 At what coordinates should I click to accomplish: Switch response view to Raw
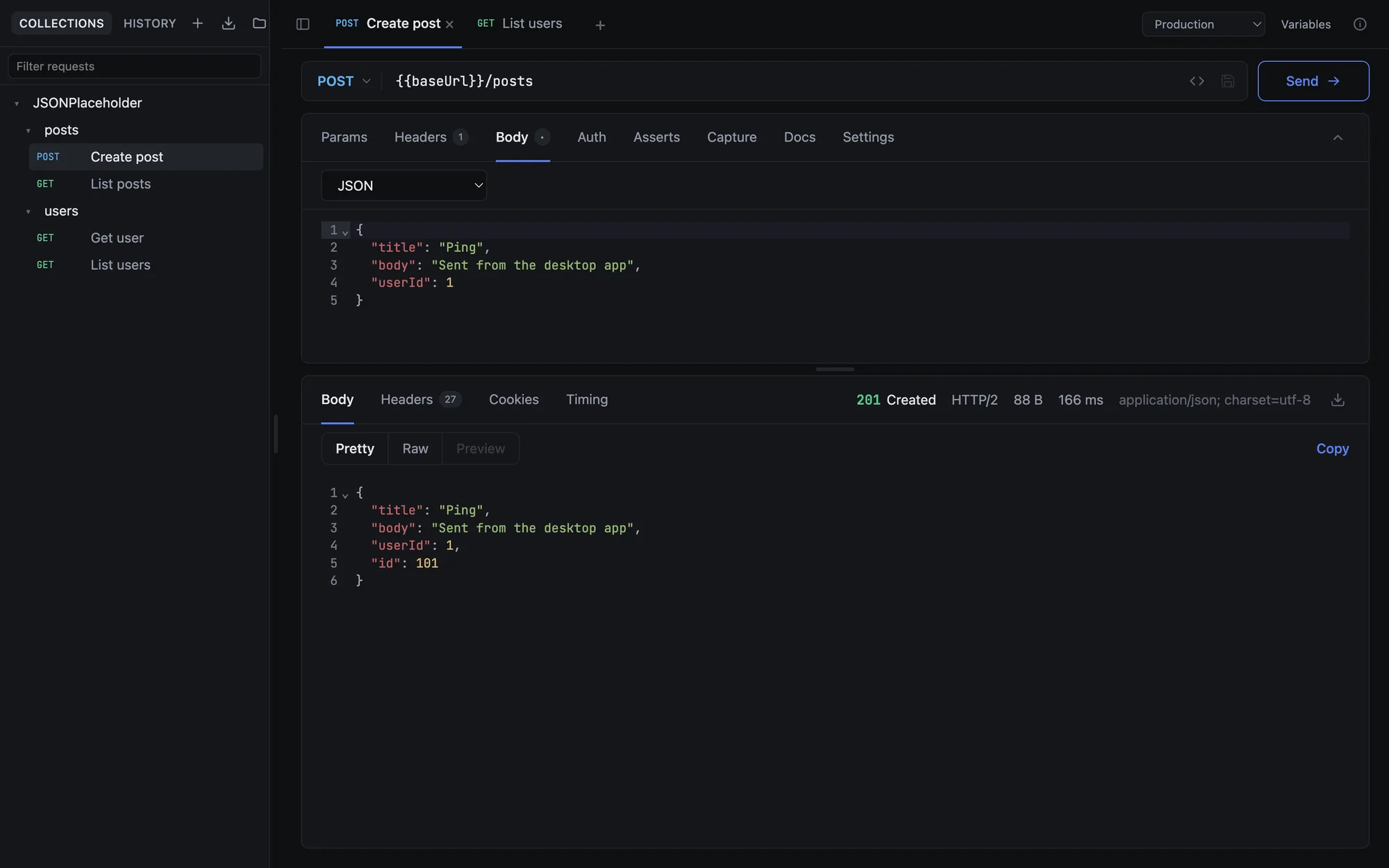[x=415, y=449]
